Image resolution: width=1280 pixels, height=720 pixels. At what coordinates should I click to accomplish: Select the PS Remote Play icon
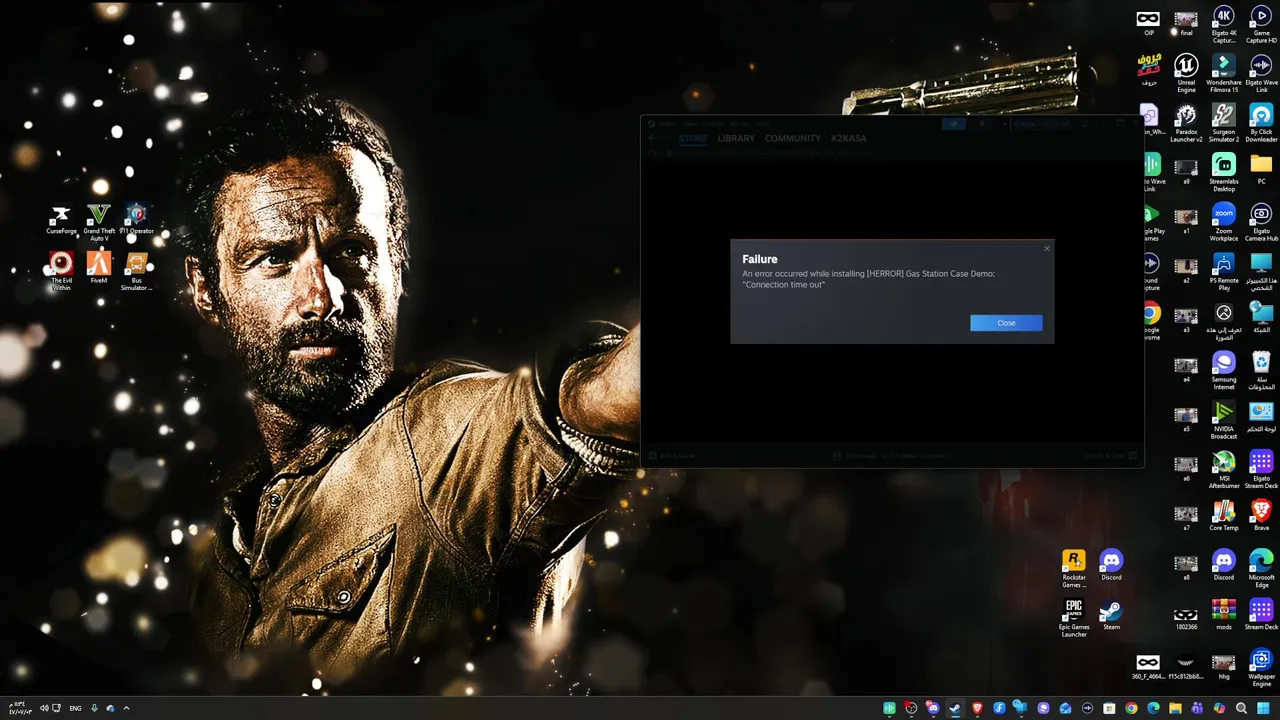(1224, 271)
